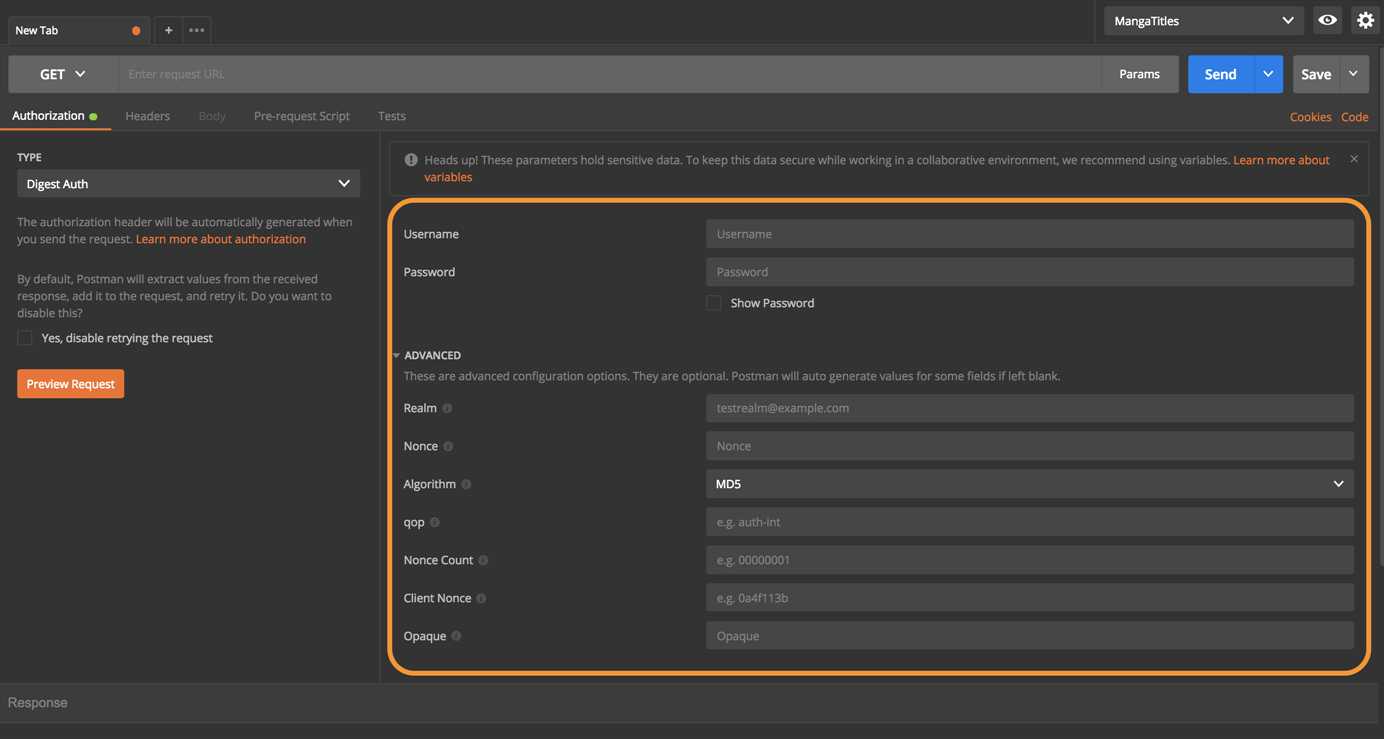
Task: Enable the Show Password checkbox
Action: point(714,303)
